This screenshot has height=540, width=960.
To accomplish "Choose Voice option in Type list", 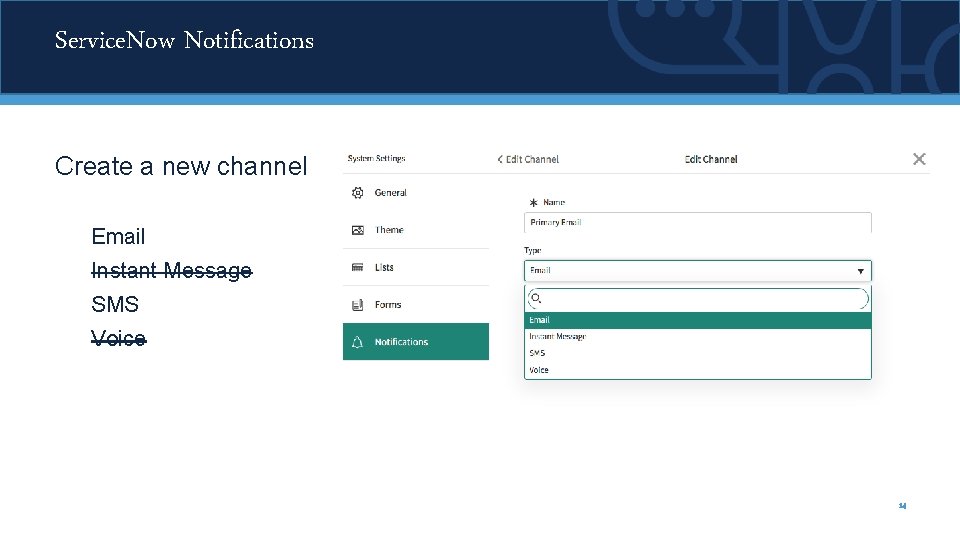I will coord(697,370).
